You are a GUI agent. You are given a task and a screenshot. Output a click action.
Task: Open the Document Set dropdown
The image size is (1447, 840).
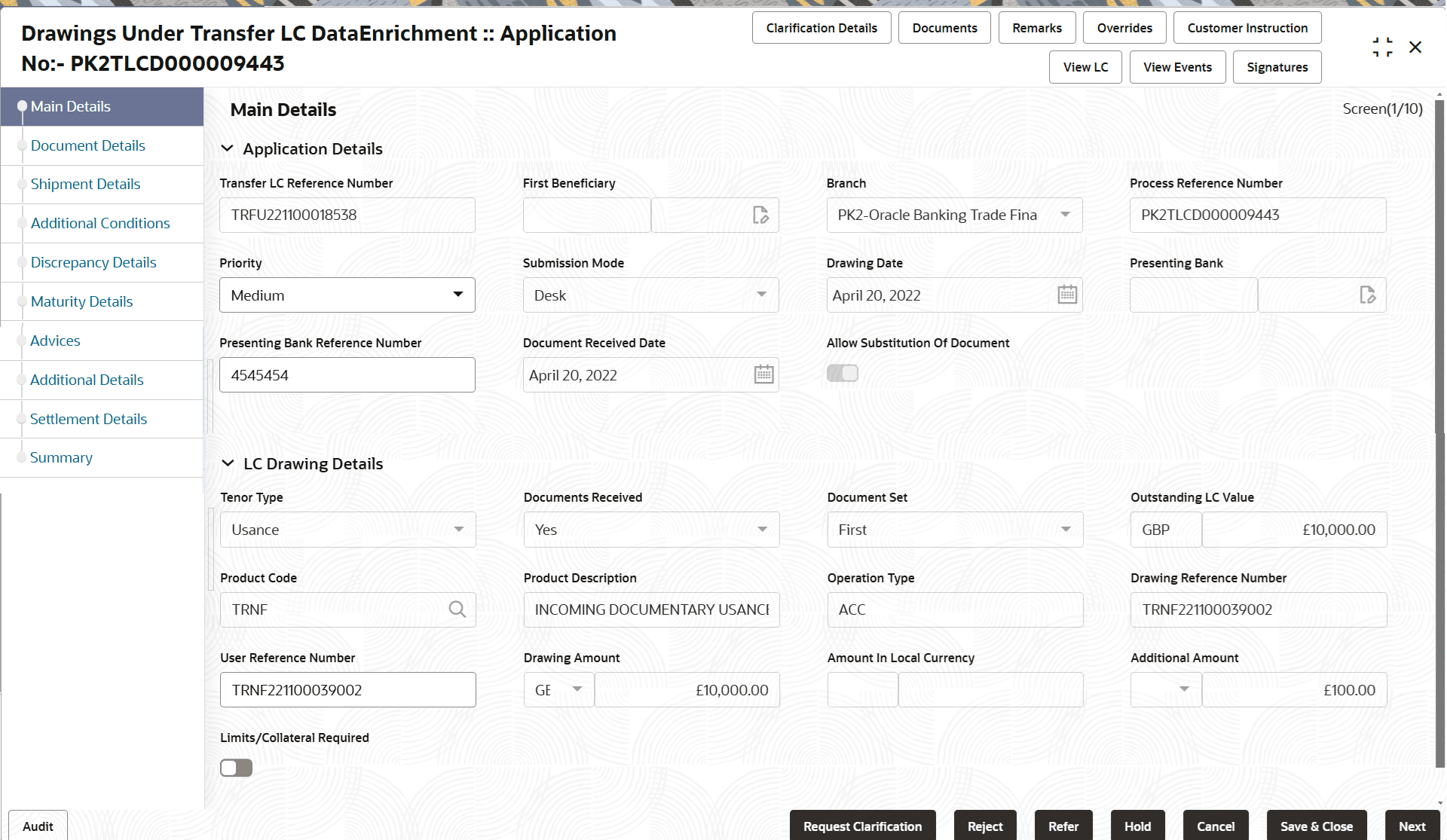1065,530
